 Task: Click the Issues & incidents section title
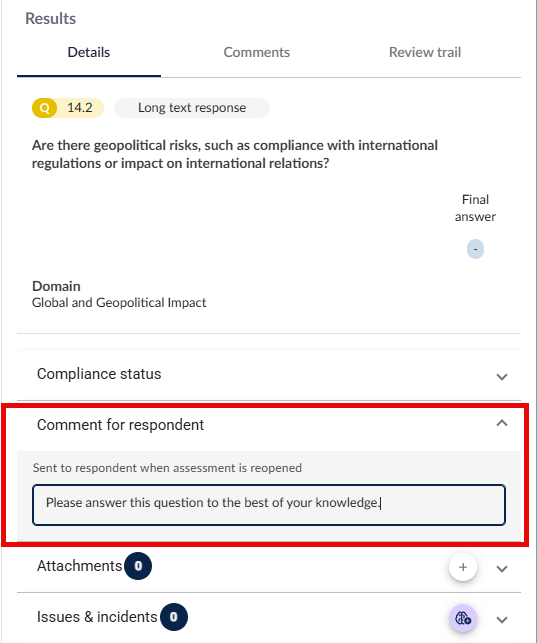click(97, 617)
